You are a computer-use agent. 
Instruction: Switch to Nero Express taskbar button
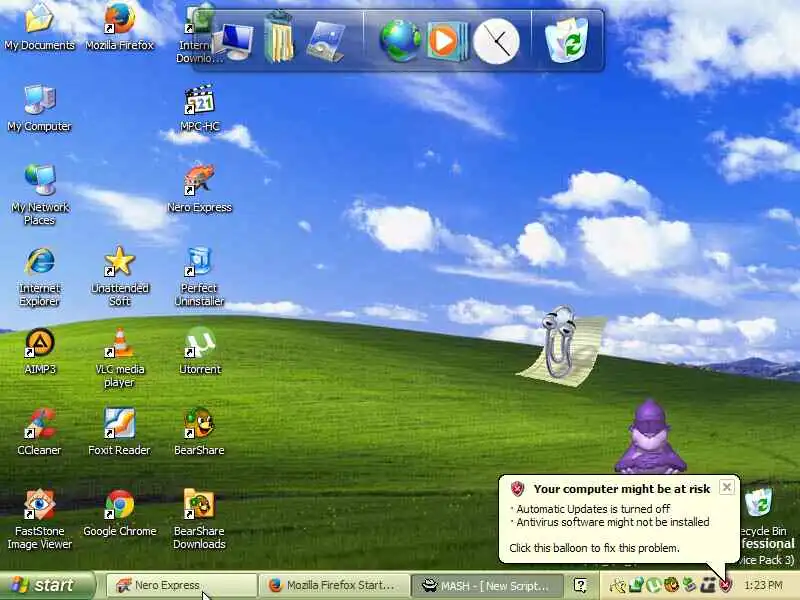click(x=182, y=585)
